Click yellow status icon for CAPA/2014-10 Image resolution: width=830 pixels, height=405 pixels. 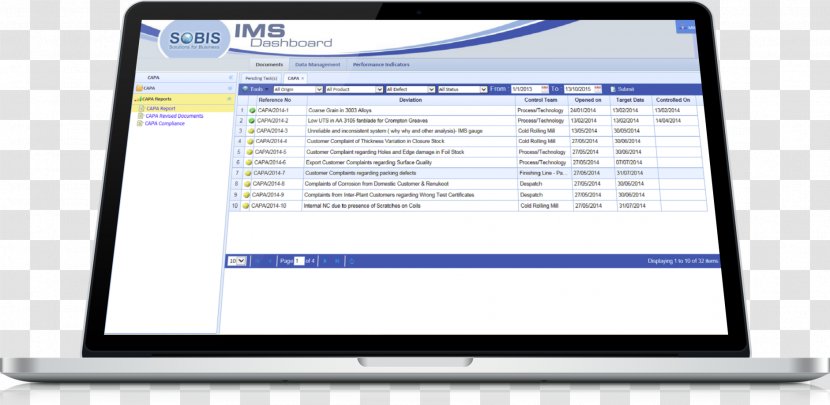[x=245, y=205]
